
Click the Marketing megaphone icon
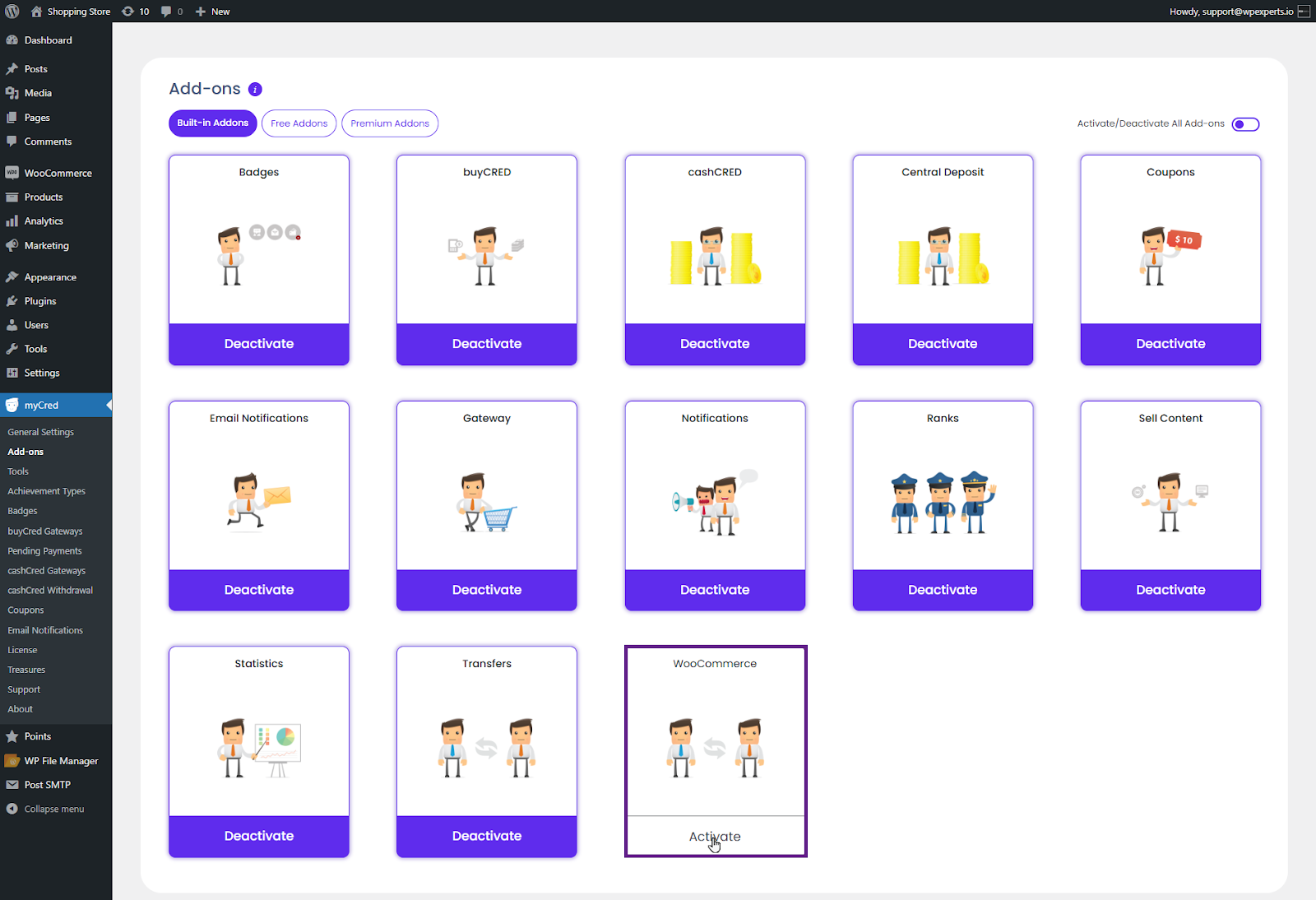(12, 245)
